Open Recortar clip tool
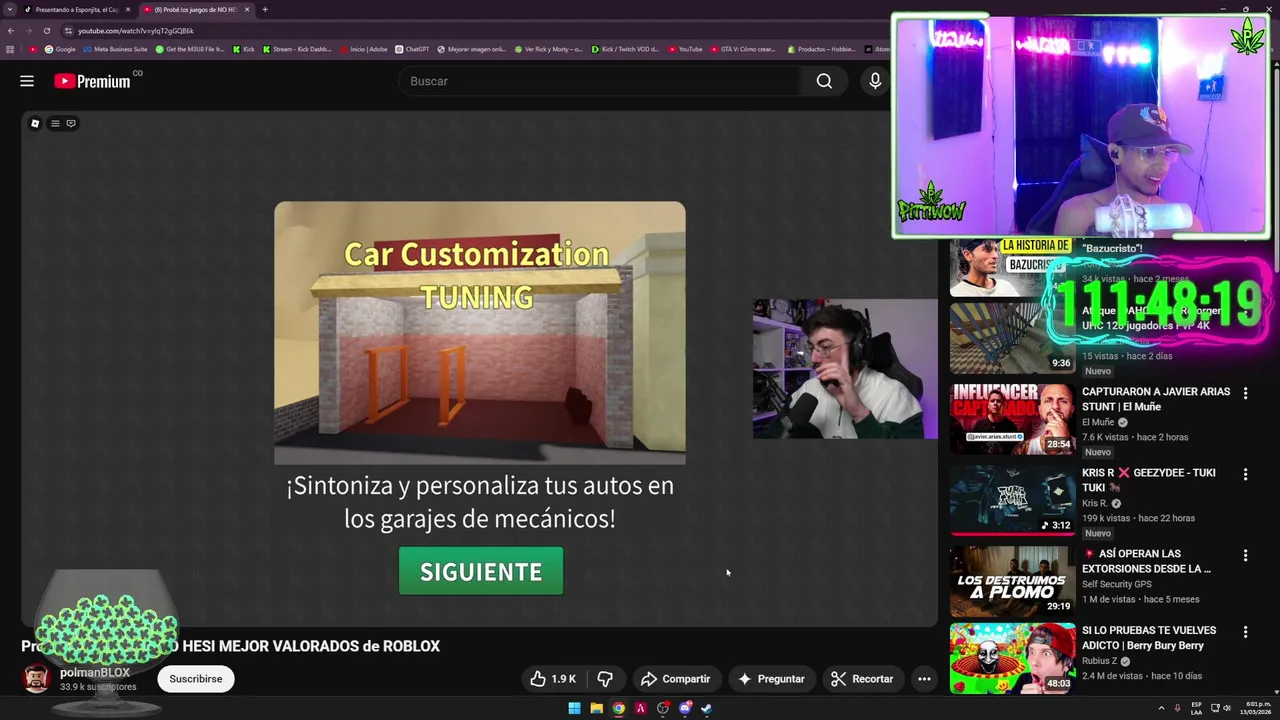Image resolution: width=1280 pixels, height=720 pixels. [x=862, y=679]
